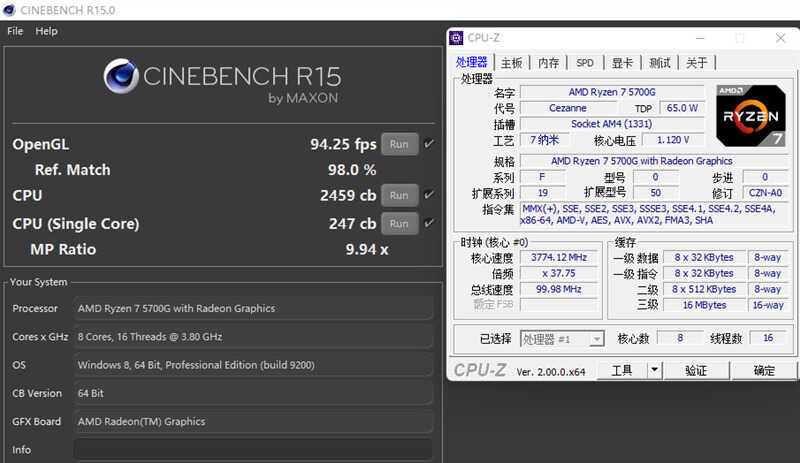Run the CPU (Single Core) benchmark
800x463 pixels.
399,223
